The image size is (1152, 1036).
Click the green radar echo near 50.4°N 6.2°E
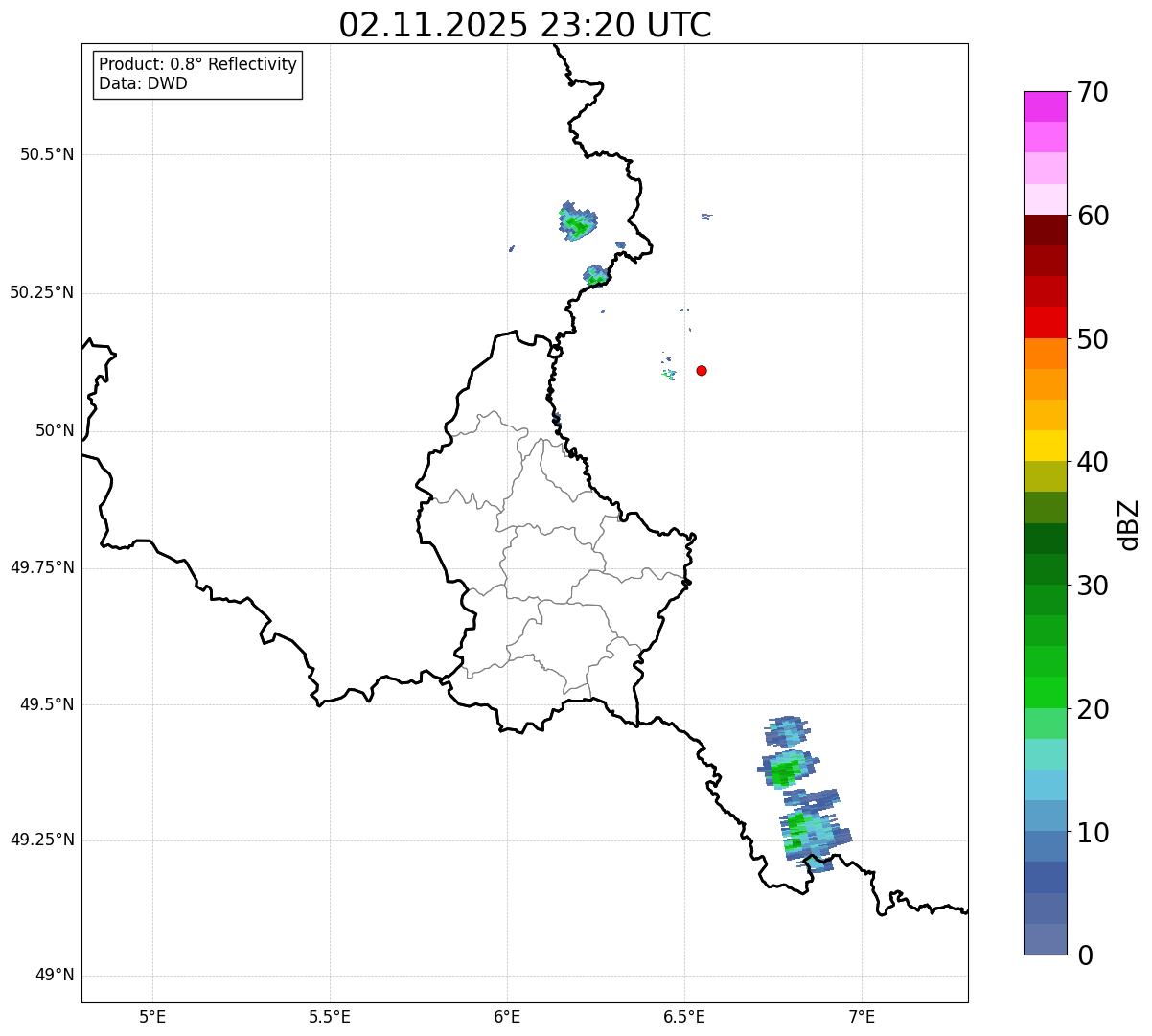click(x=578, y=222)
